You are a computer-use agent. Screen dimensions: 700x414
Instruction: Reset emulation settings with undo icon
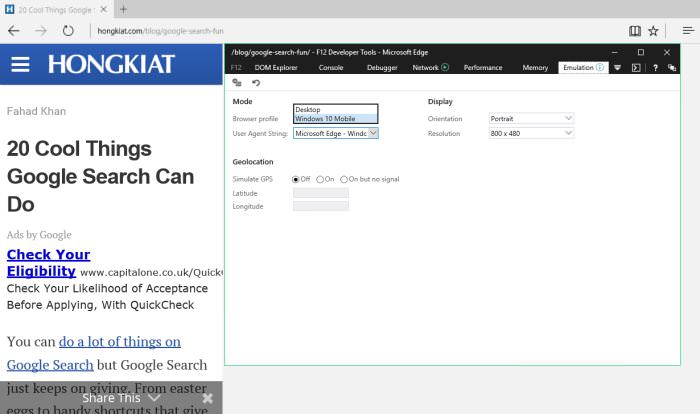pyautogui.click(x=256, y=83)
